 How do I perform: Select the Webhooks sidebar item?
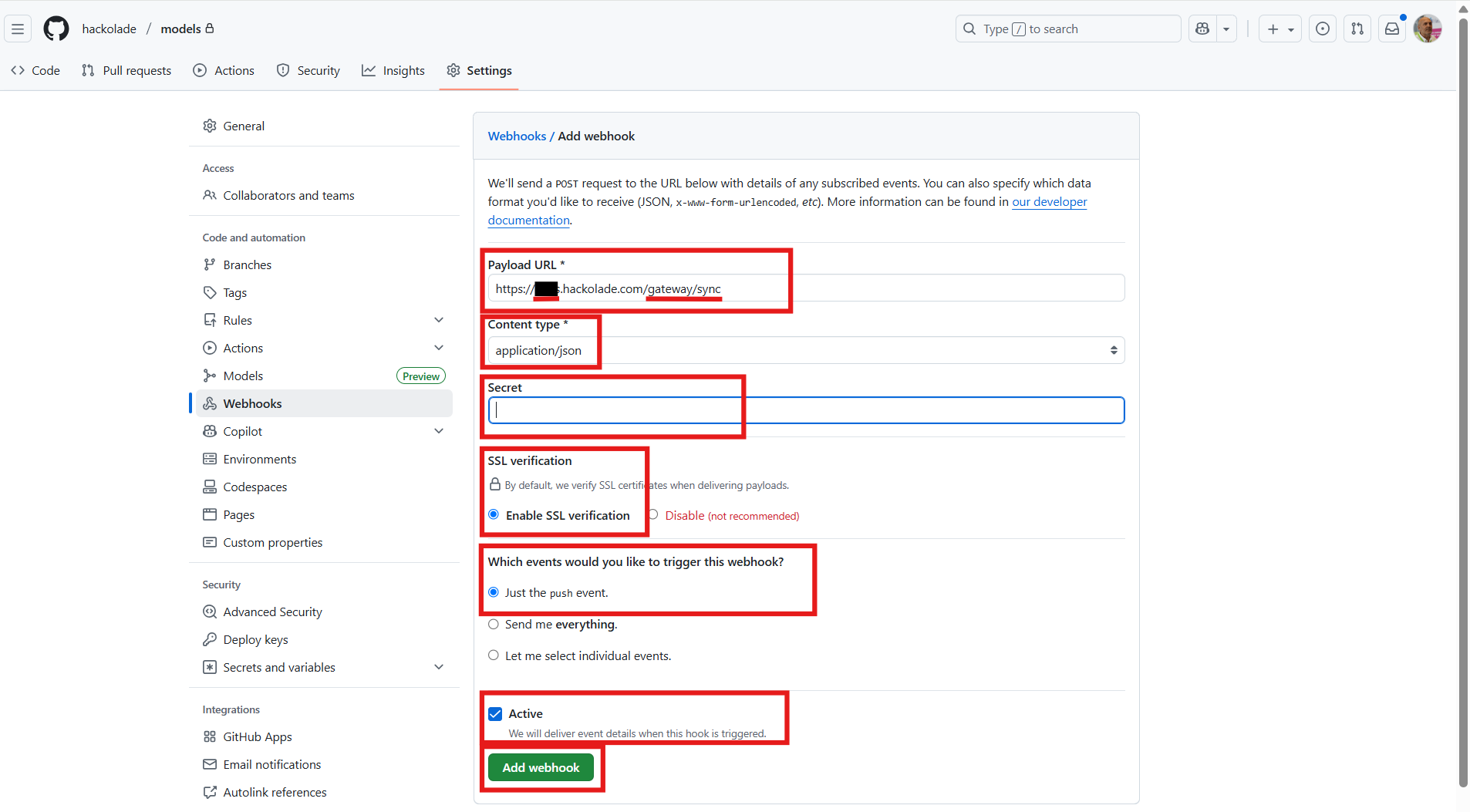252,403
